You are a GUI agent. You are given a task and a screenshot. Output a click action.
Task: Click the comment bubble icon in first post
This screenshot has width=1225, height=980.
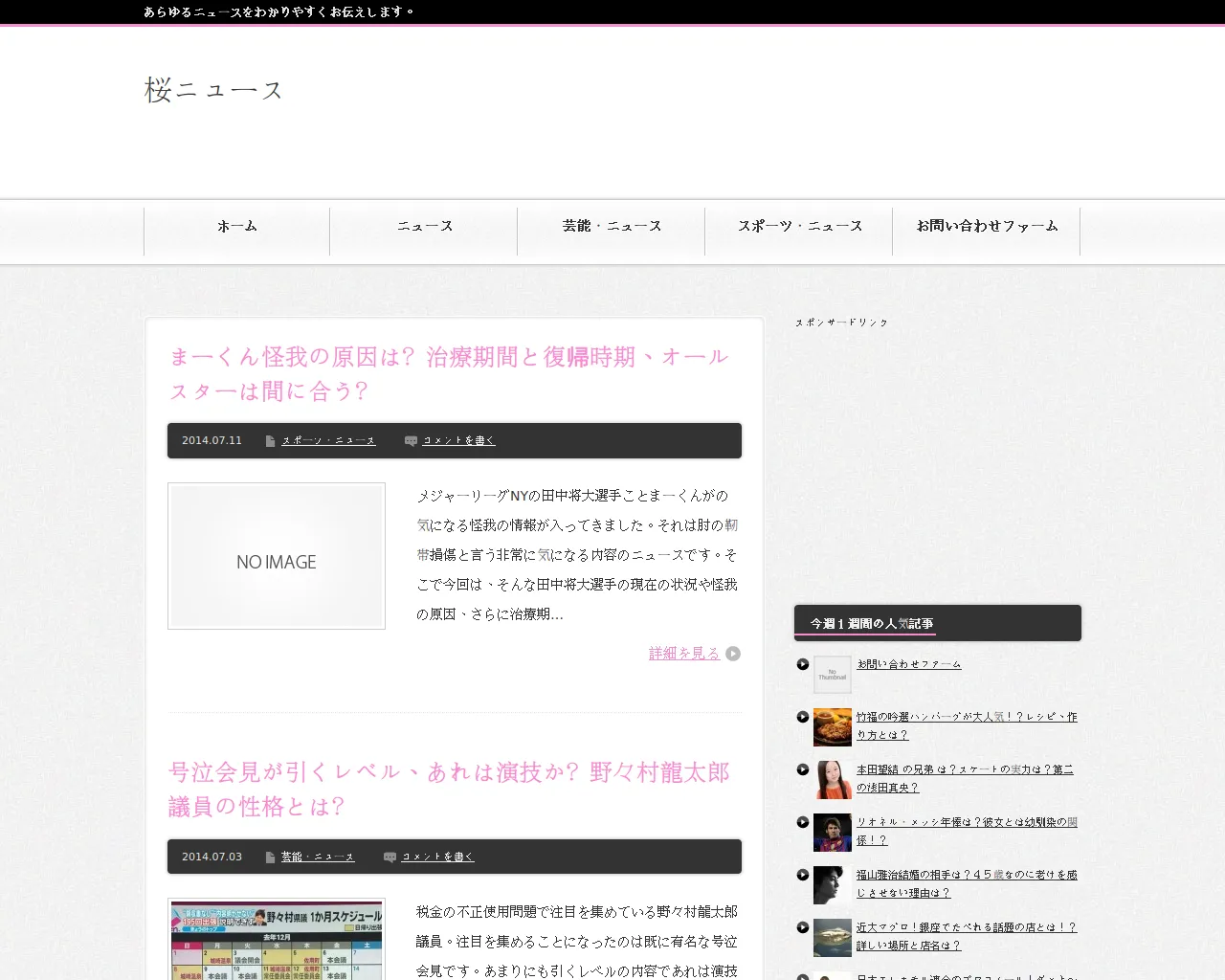coord(411,441)
